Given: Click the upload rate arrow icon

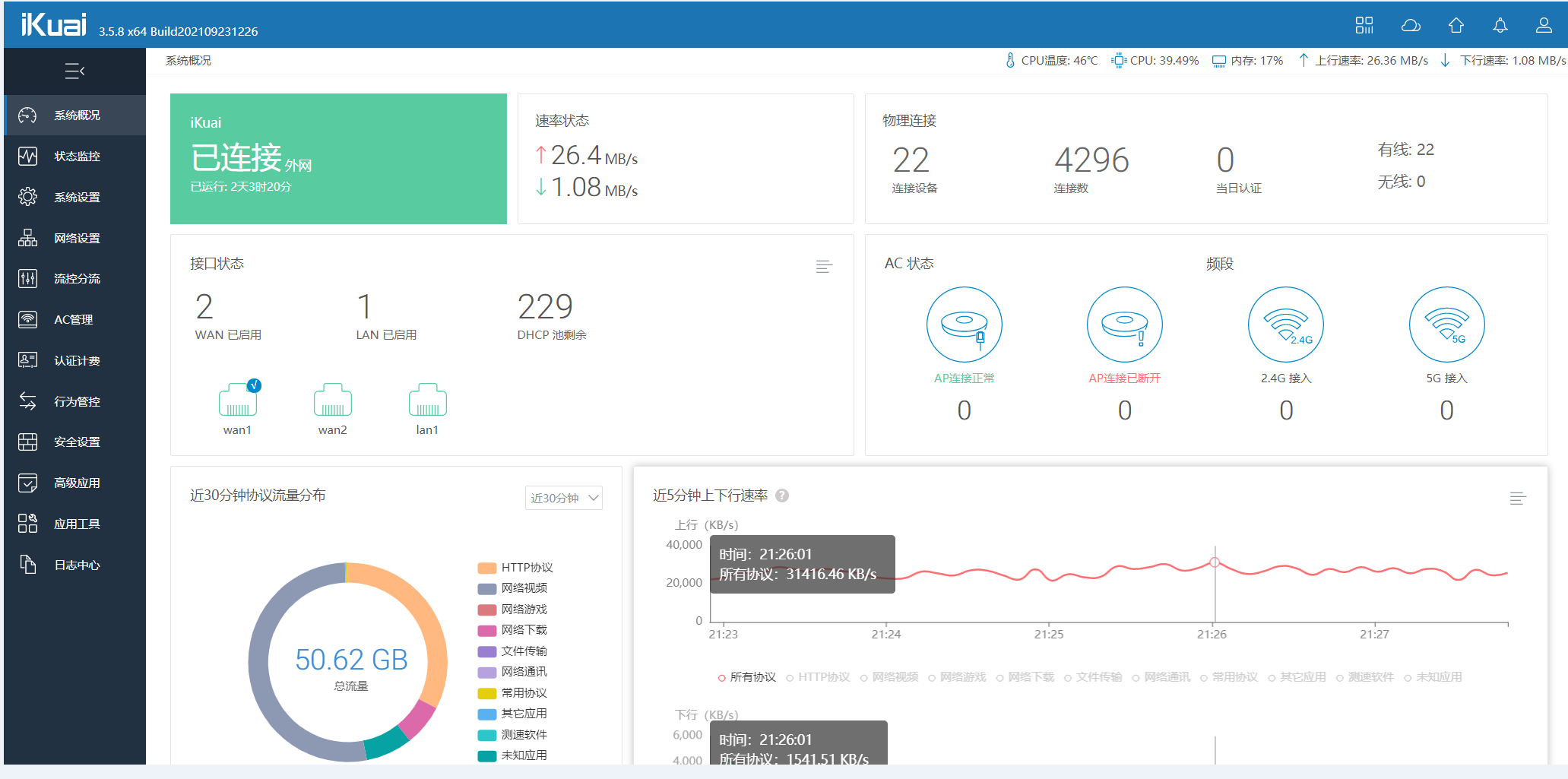Looking at the screenshot, I should (x=1303, y=60).
